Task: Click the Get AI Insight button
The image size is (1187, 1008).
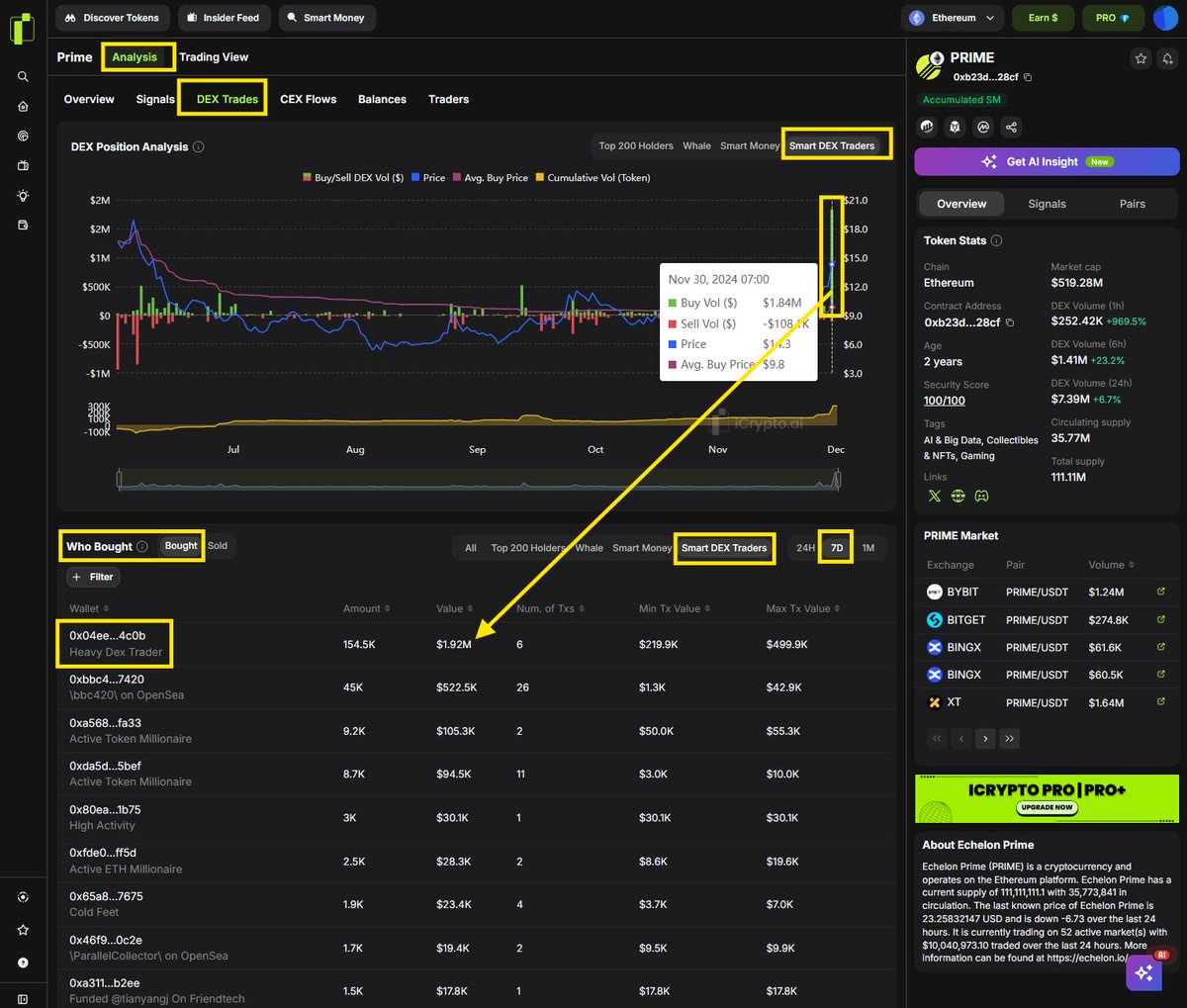Action: tap(1047, 161)
